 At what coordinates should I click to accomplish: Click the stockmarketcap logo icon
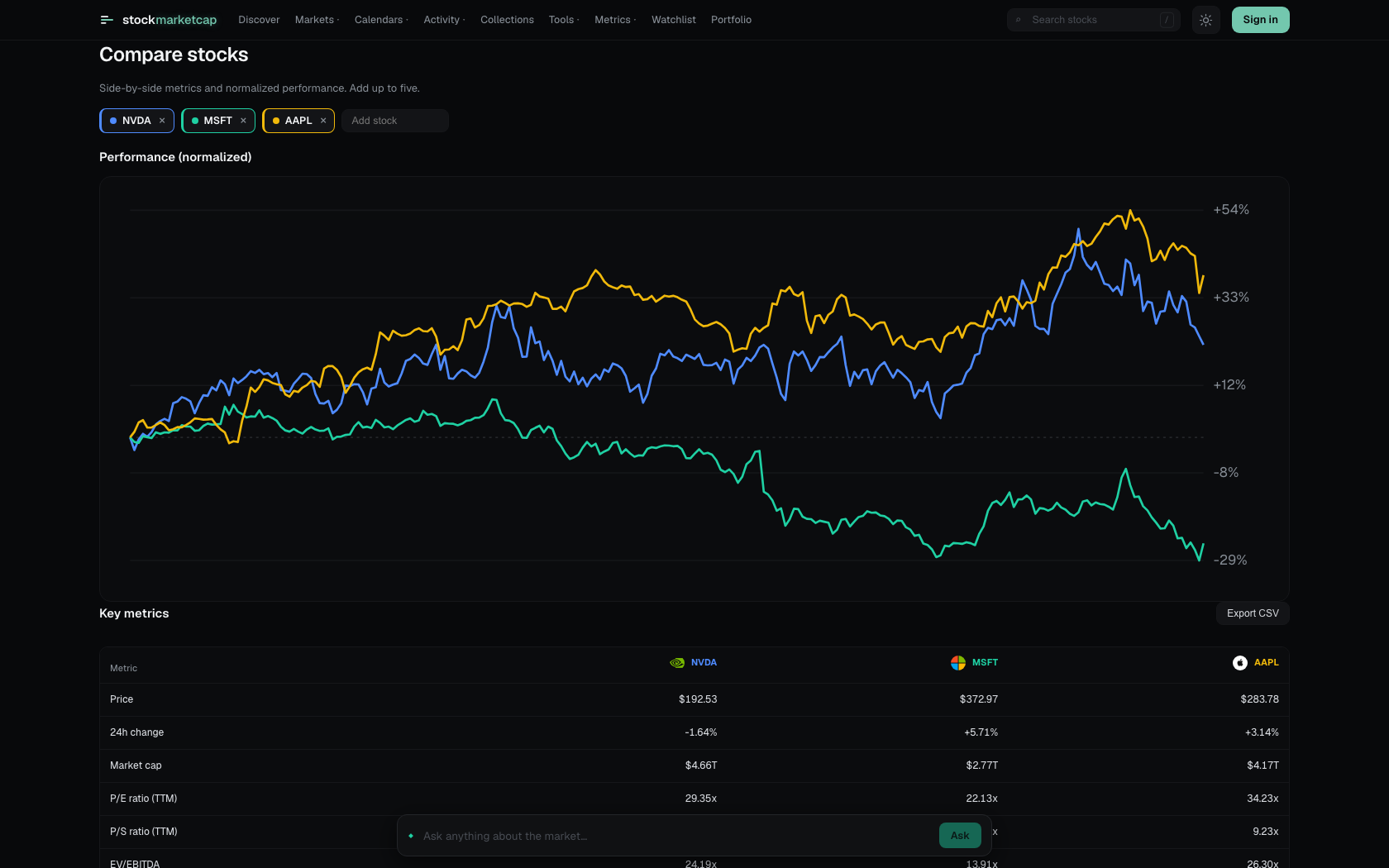click(x=107, y=20)
